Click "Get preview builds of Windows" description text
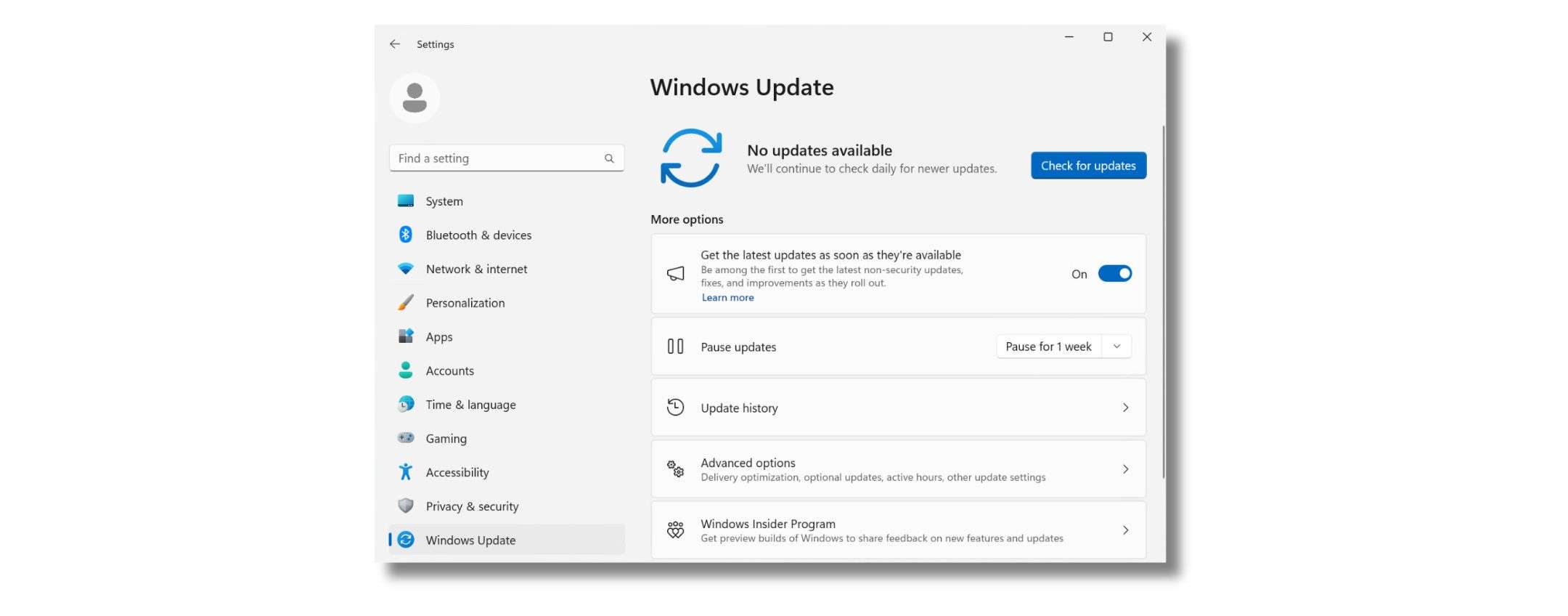Image resolution: width=1568 pixels, height=616 pixels. (882, 538)
